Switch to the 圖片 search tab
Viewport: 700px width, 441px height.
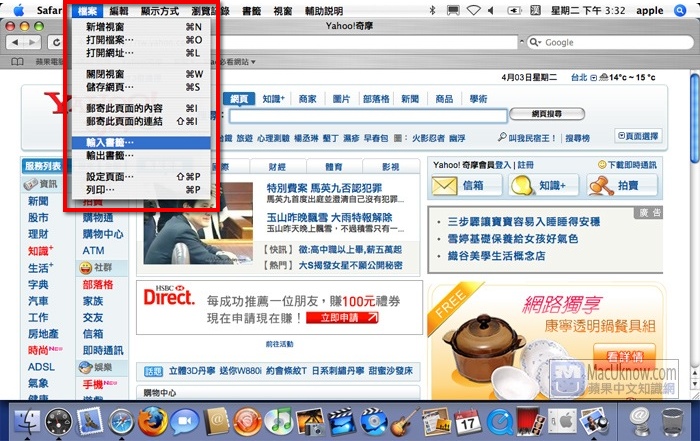(342, 99)
